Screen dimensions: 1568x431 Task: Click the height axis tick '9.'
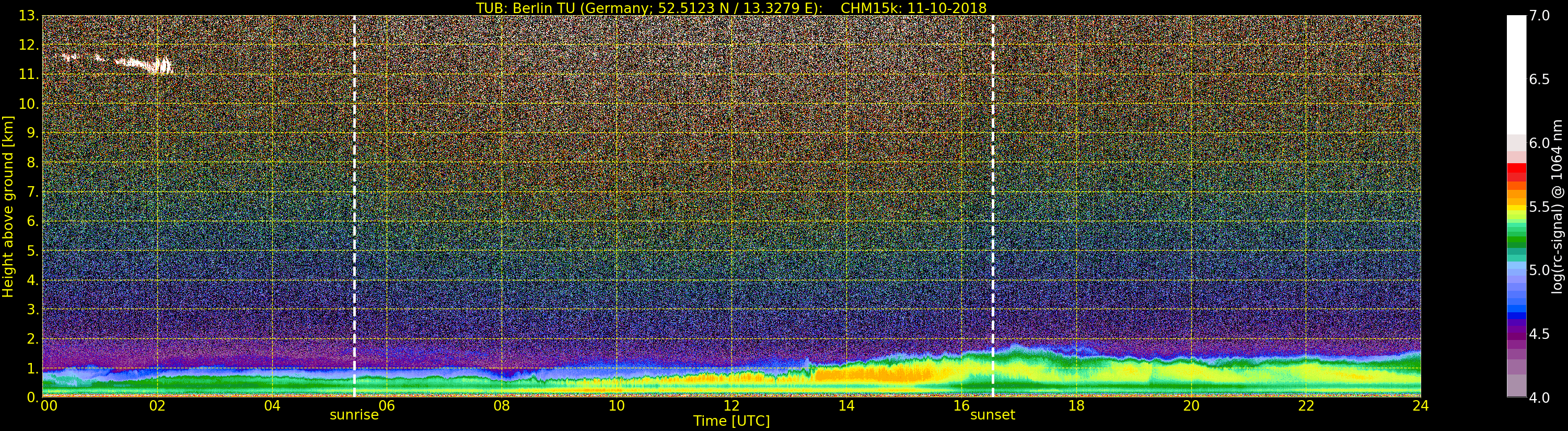click(32, 133)
